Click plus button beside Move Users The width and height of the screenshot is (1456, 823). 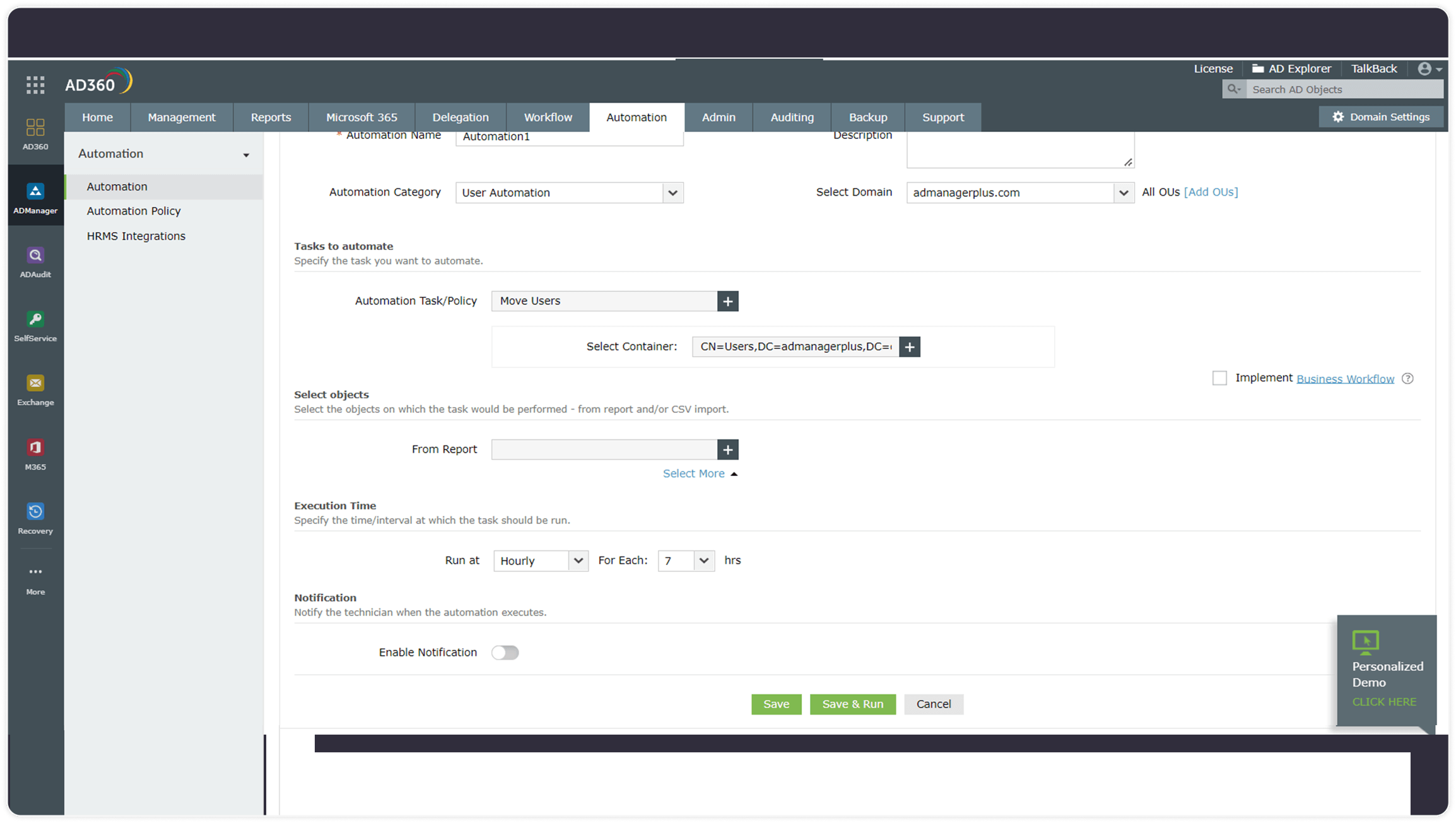pyautogui.click(x=727, y=301)
